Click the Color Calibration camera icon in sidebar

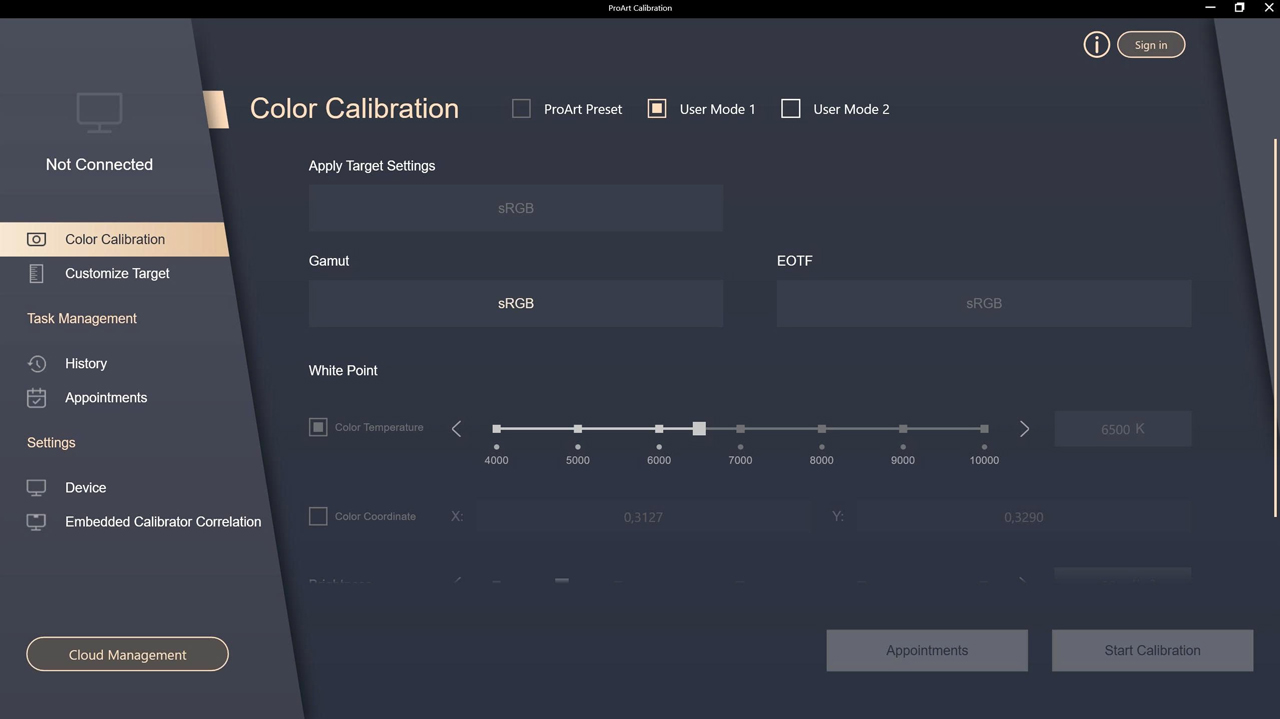pyautogui.click(x=36, y=239)
